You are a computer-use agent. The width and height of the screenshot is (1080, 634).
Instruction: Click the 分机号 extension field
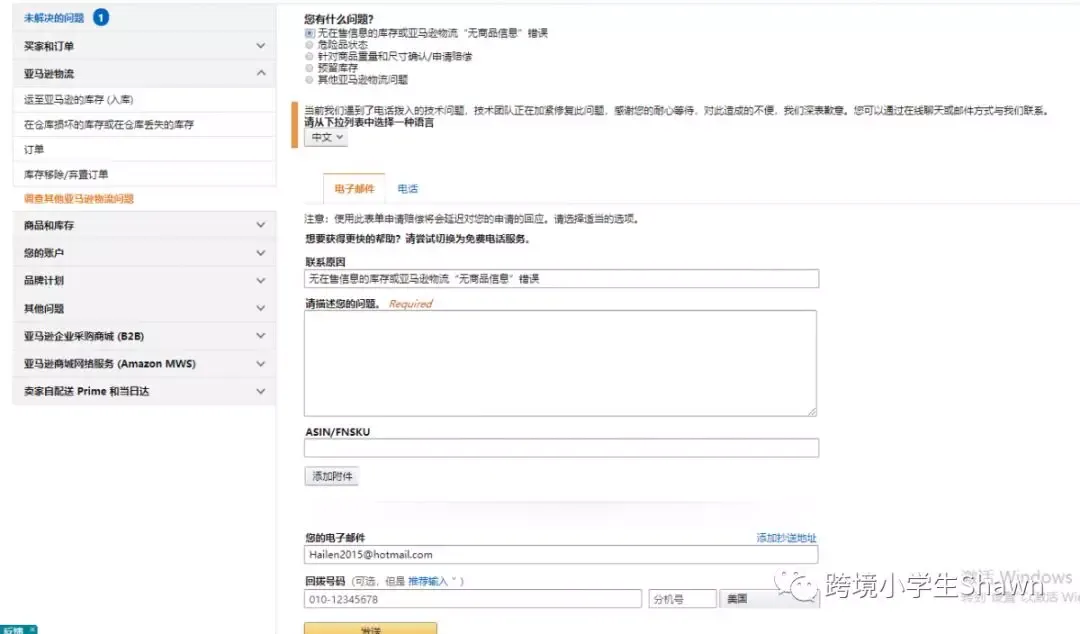click(682, 599)
